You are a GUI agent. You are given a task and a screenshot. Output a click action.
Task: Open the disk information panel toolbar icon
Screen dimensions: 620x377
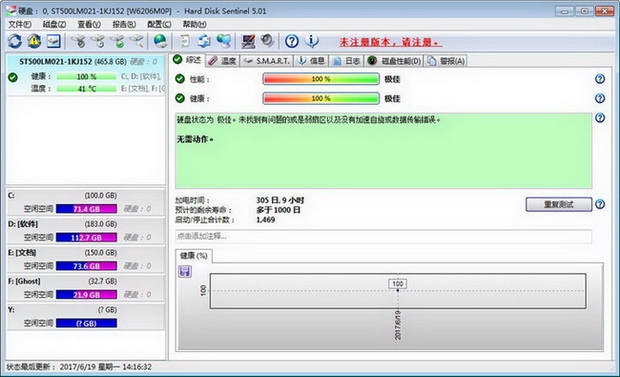click(53, 41)
